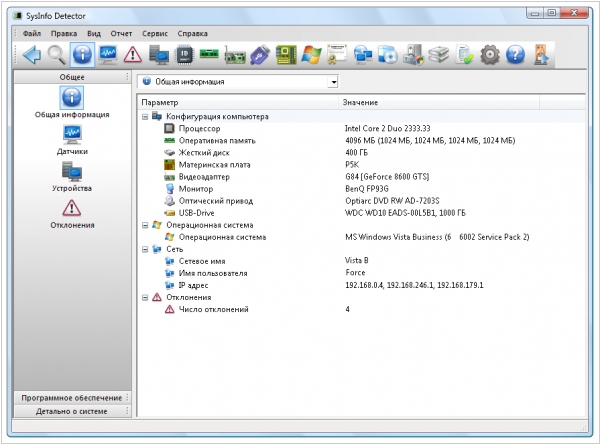Screen dimensions: 600x444
Task: Click the CPU ID chip toolbar icon
Action: point(184,55)
